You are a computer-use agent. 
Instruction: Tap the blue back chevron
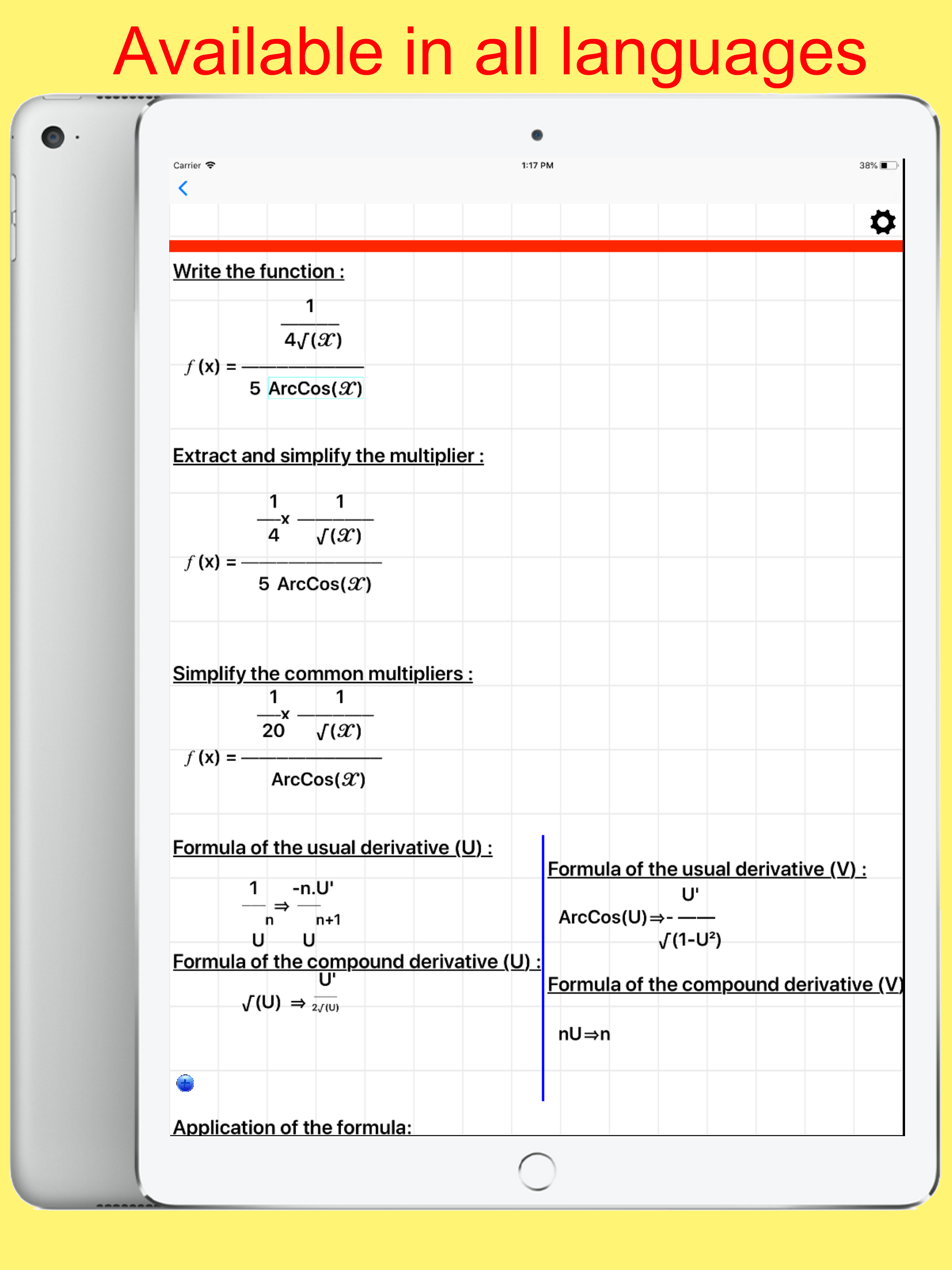(x=183, y=188)
